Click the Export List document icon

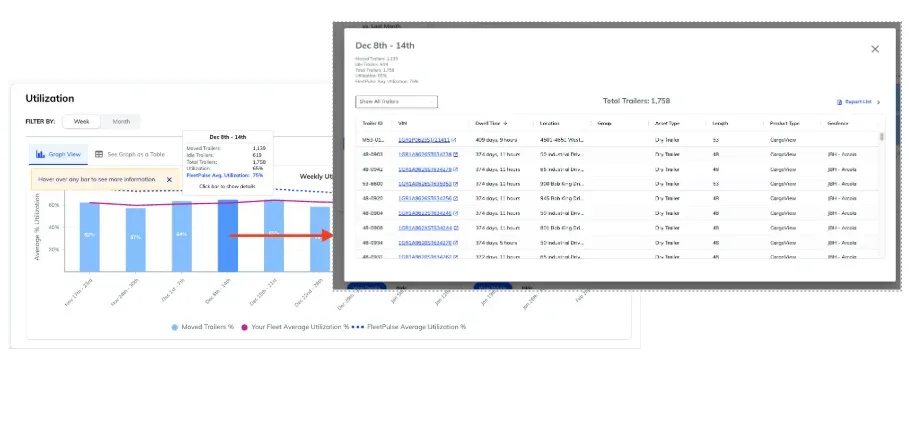pos(839,102)
